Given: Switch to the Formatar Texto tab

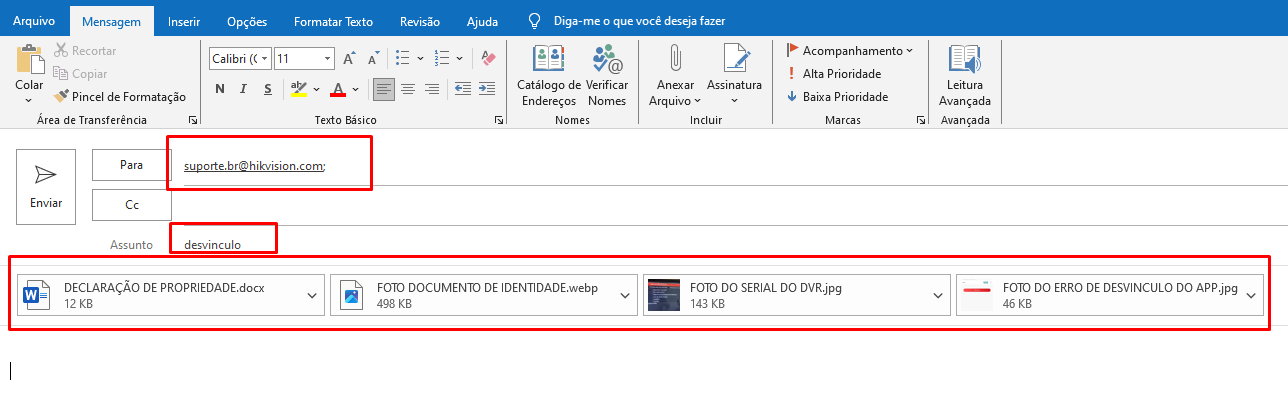Looking at the screenshot, I should [x=333, y=21].
